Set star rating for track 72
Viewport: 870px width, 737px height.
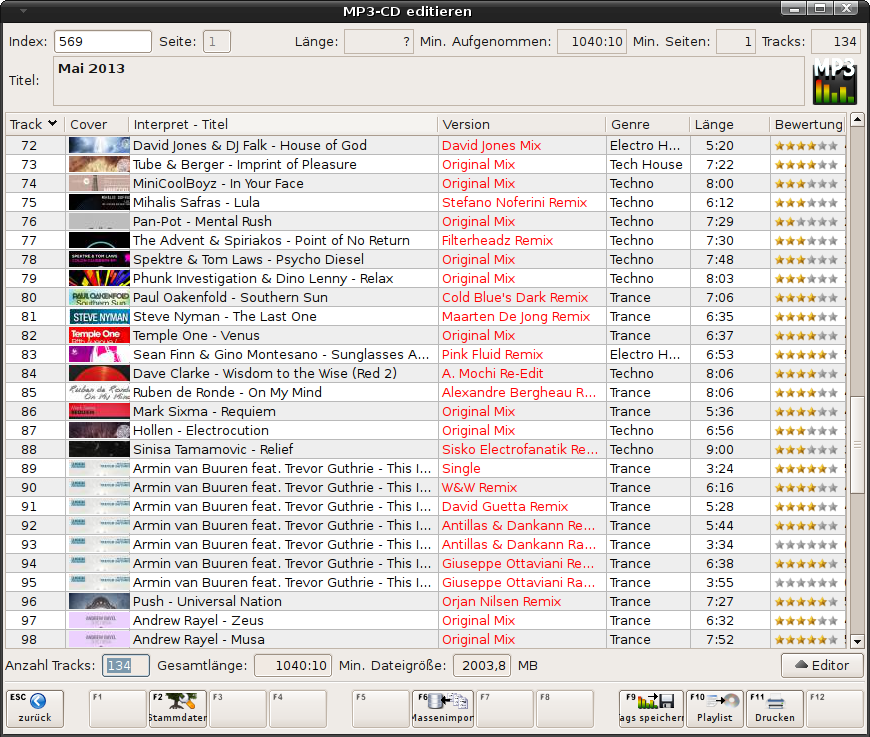806,146
